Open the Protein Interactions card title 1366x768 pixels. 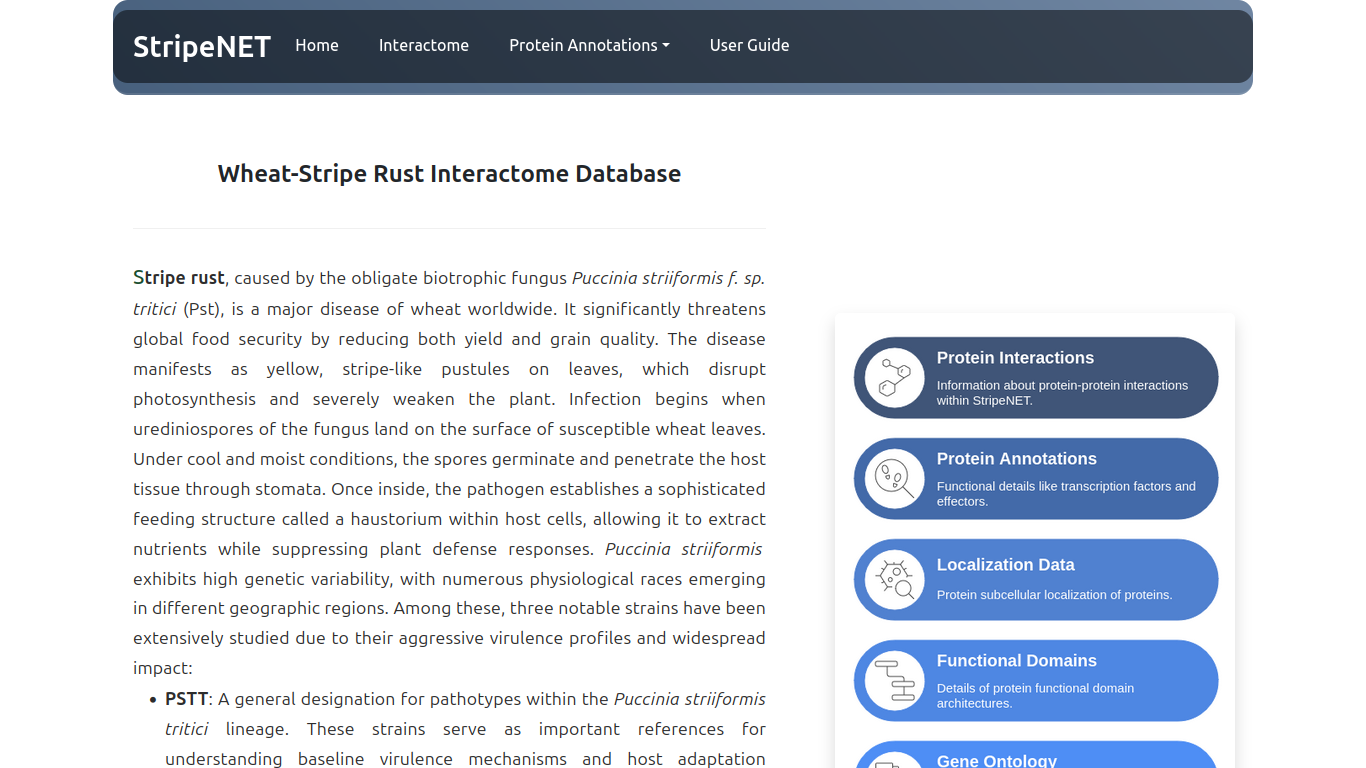(1015, 358)
